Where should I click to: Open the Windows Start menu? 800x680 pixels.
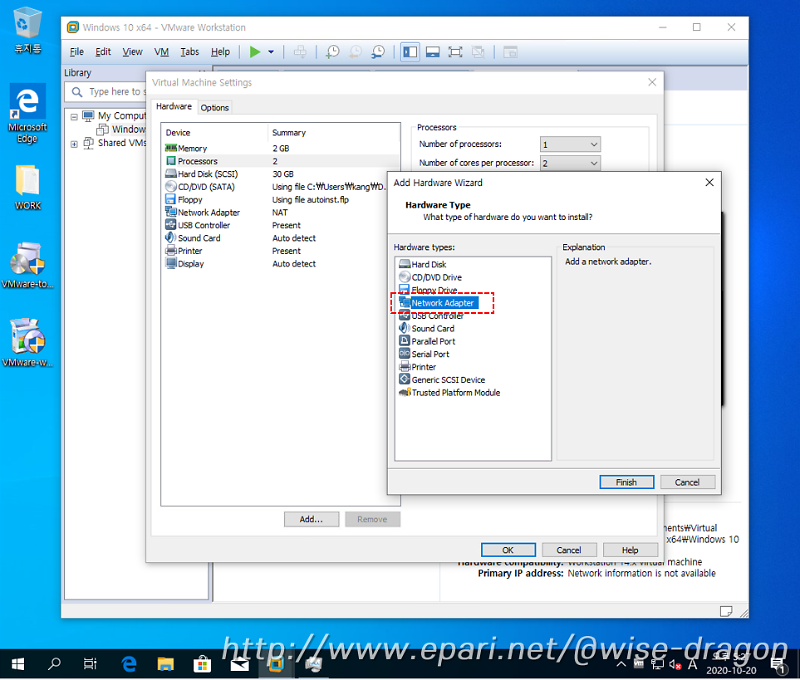[18, 664]
